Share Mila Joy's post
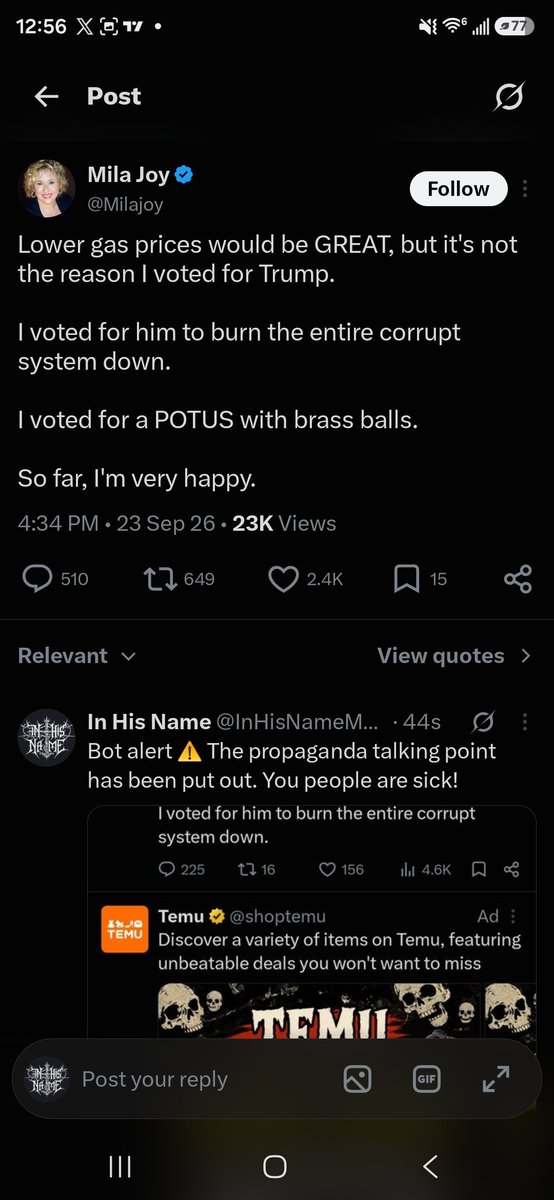The height and width of the screenshot is (1200, 554). point(518,578)
